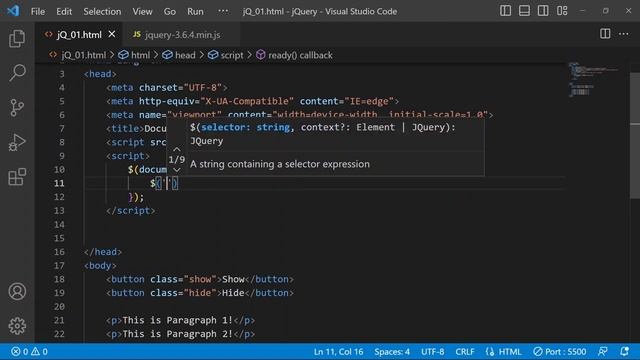Open errors and warnings status item
This screenshot has width=640, height=360.
coord(29,351)
